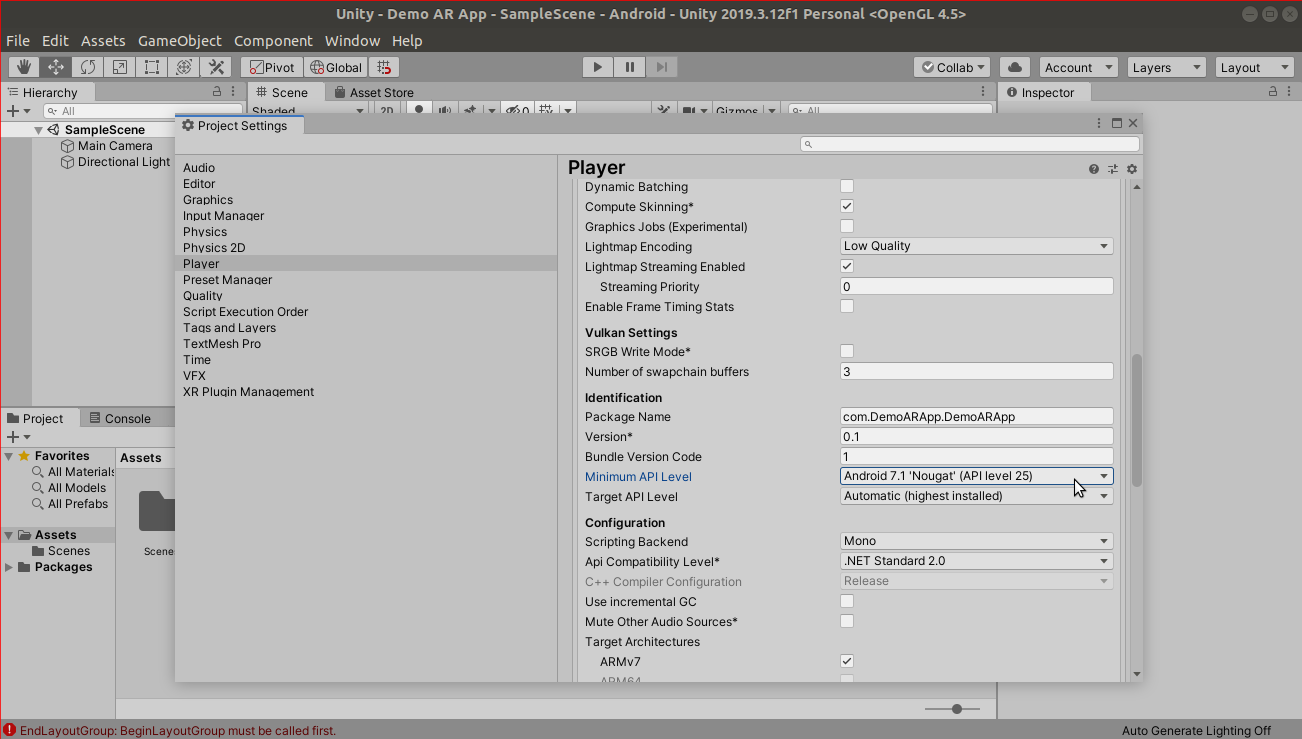Toggle Mute Other Audio Sources checkbox
This screenshot has height=739, width=1302.
[x=847, y=621]
